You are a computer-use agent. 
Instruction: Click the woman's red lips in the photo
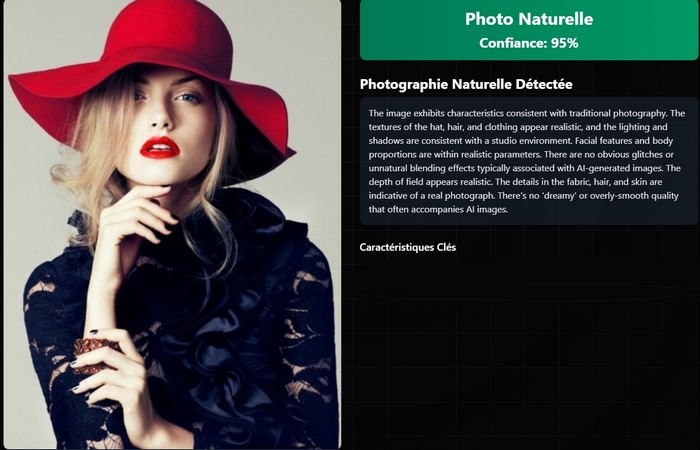[160, 147]
